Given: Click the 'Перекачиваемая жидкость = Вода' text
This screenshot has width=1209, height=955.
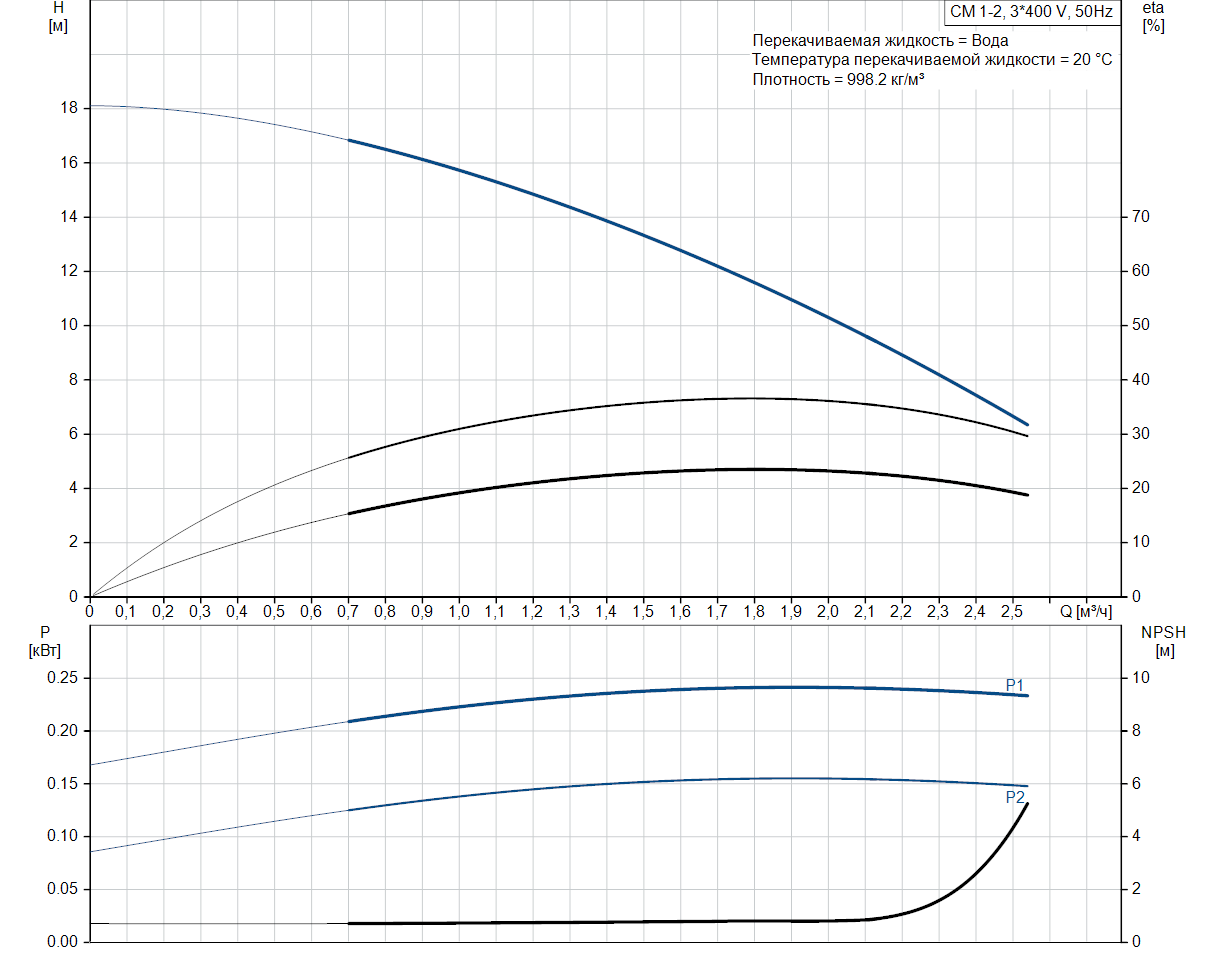Looking at the screenshot, I should click(x=880, y=41).
